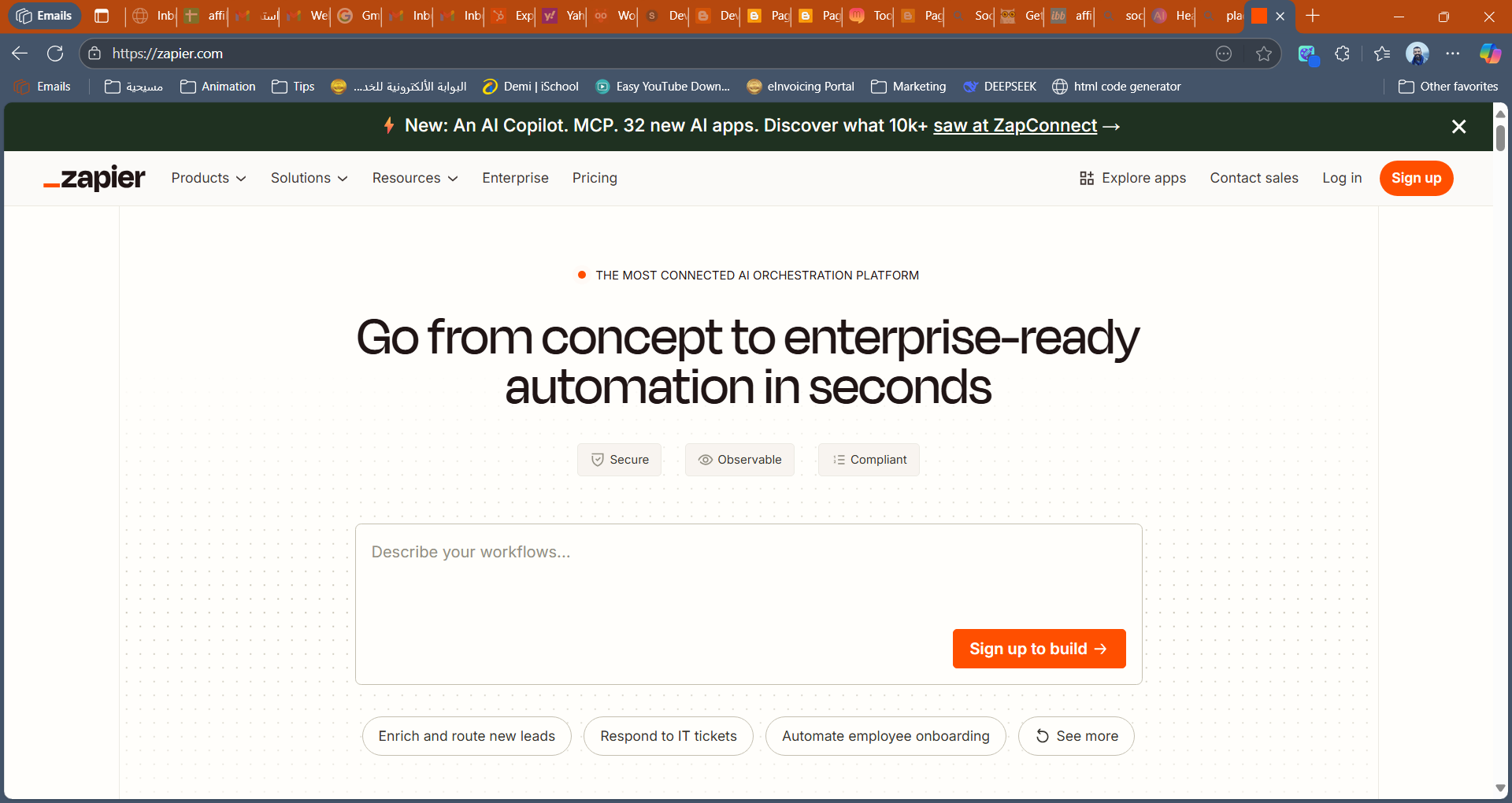The image size is (1512, 803).
Task: Open the Enterprise page
Action: pyautogui.click(x=515, y=178)
